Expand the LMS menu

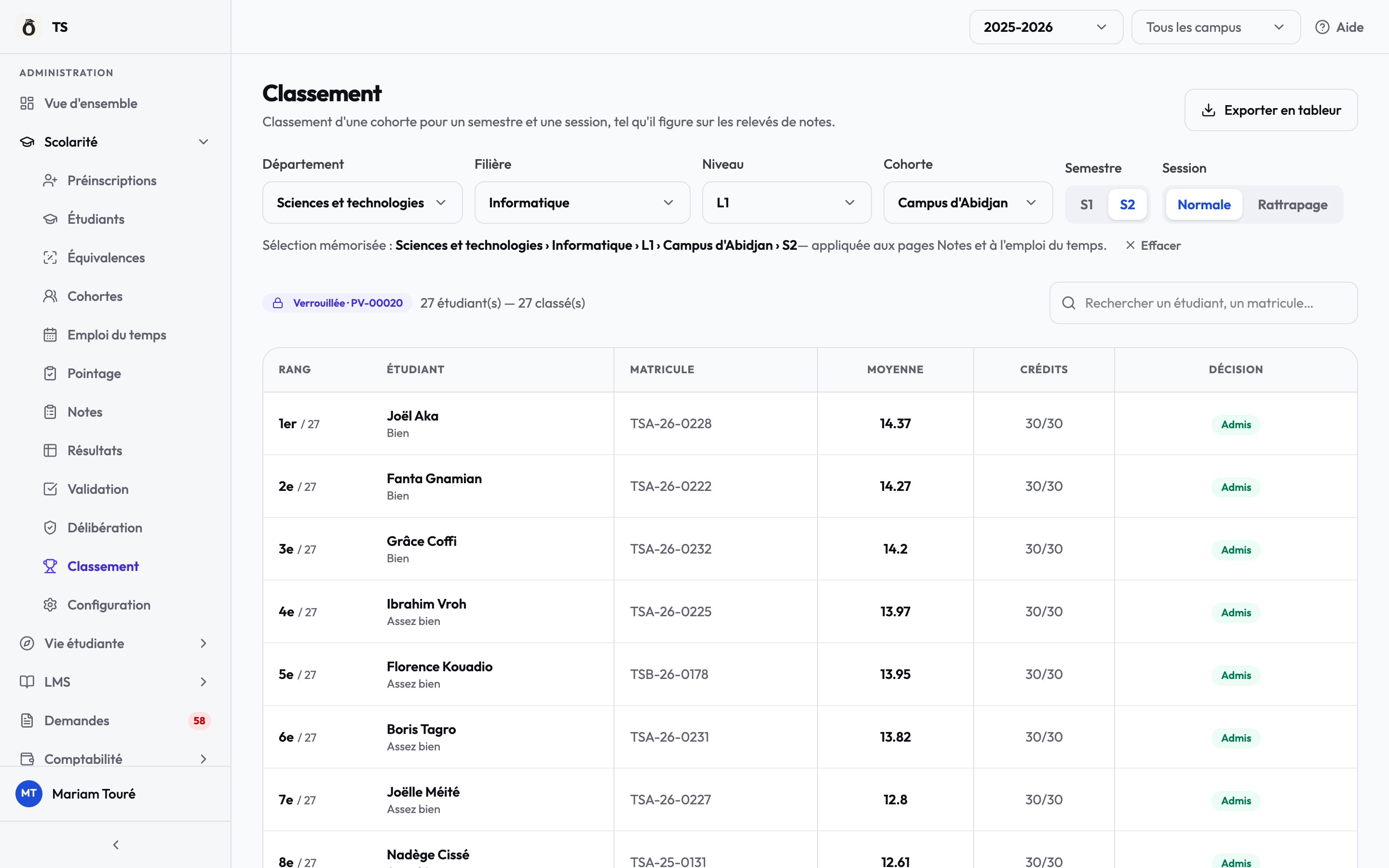click(x=115, y=682)
